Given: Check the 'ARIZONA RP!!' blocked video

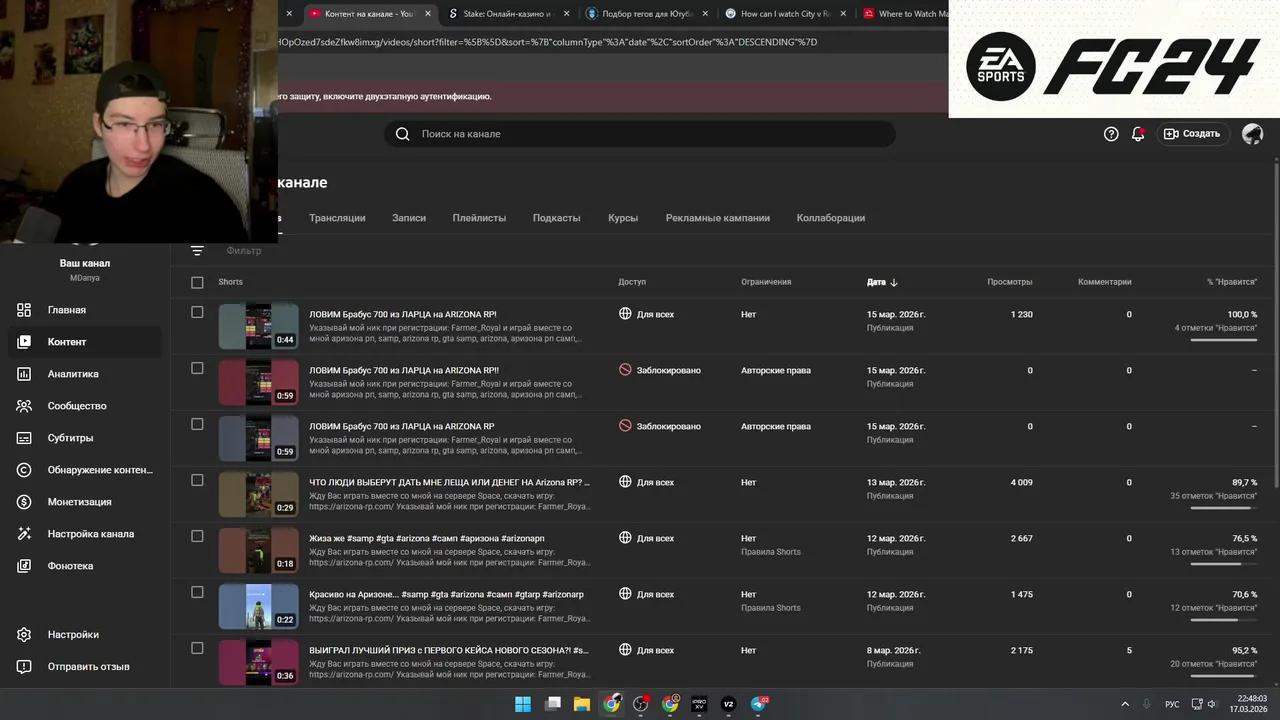Looking at the screenshot, I should 197,368.
